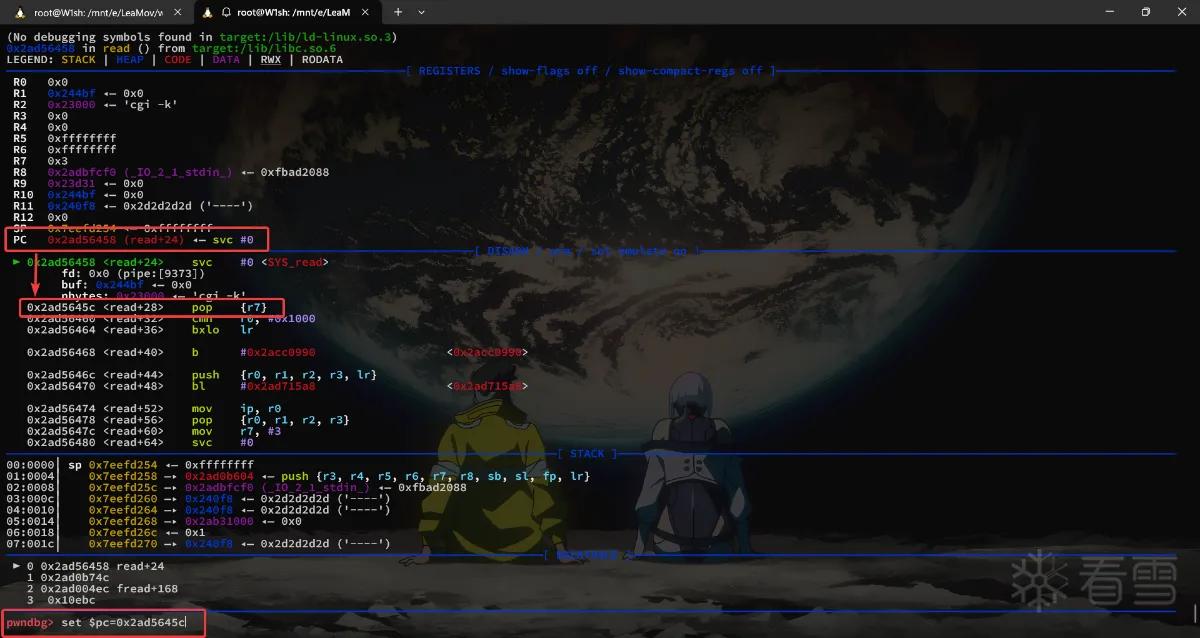Switch to the first root@W1sh /mnt/e/LeaMov tab
Screen dimensions: 1200x638
click(x=96, y=12)
